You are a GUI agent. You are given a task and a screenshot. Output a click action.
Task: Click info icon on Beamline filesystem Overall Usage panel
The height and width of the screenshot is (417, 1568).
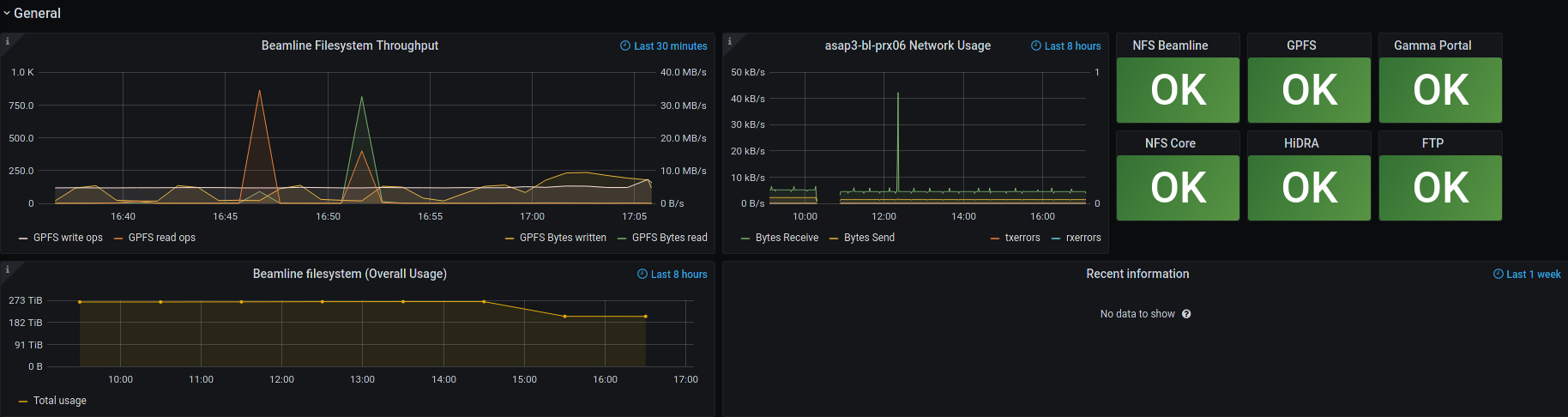point(7,269)
